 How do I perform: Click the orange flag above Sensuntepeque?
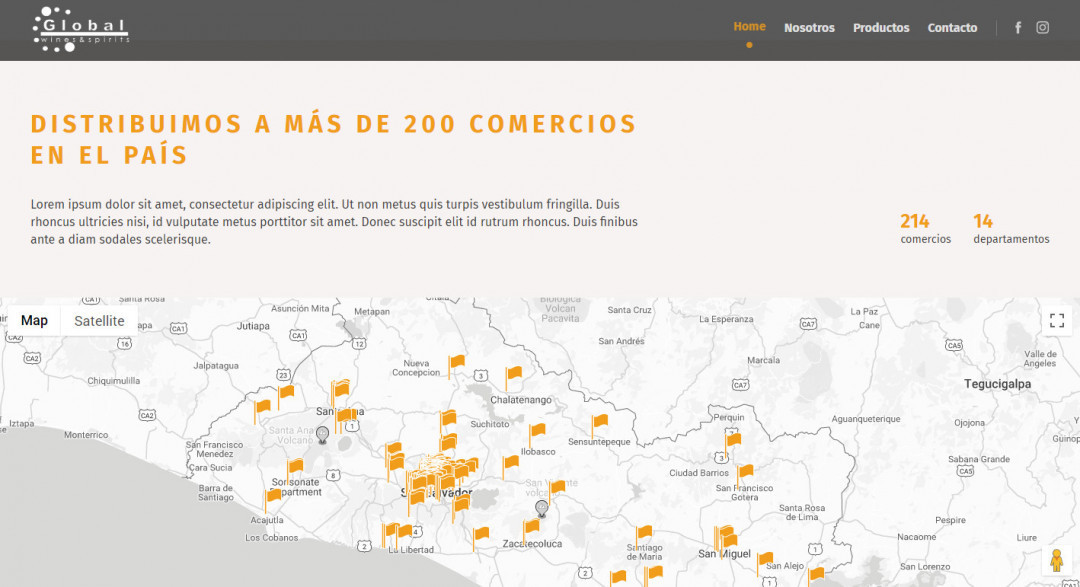click(599, 425)
